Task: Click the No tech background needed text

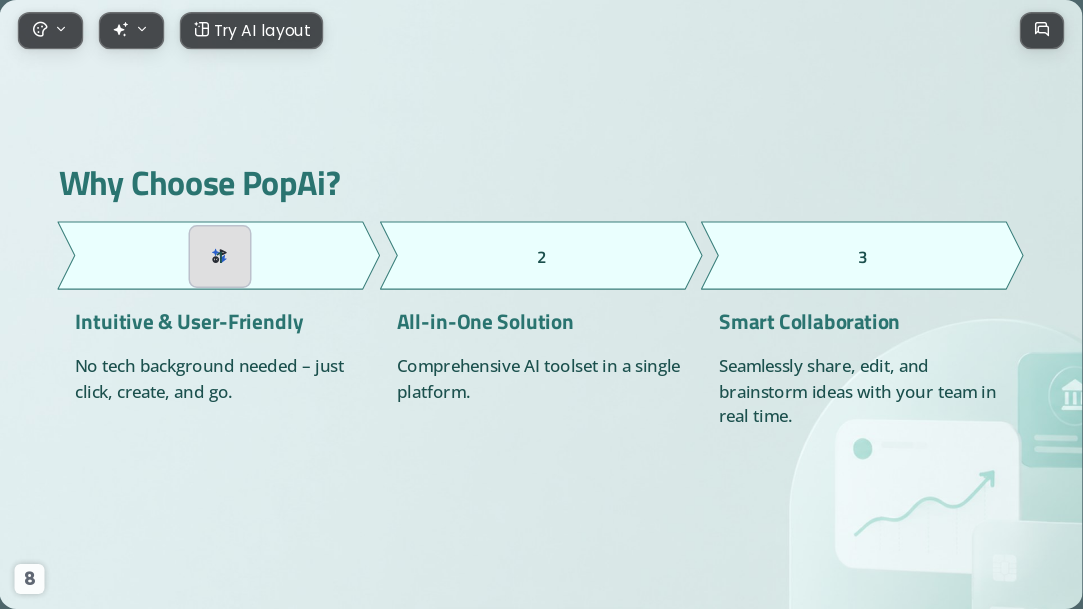Action: click(209, 379)
